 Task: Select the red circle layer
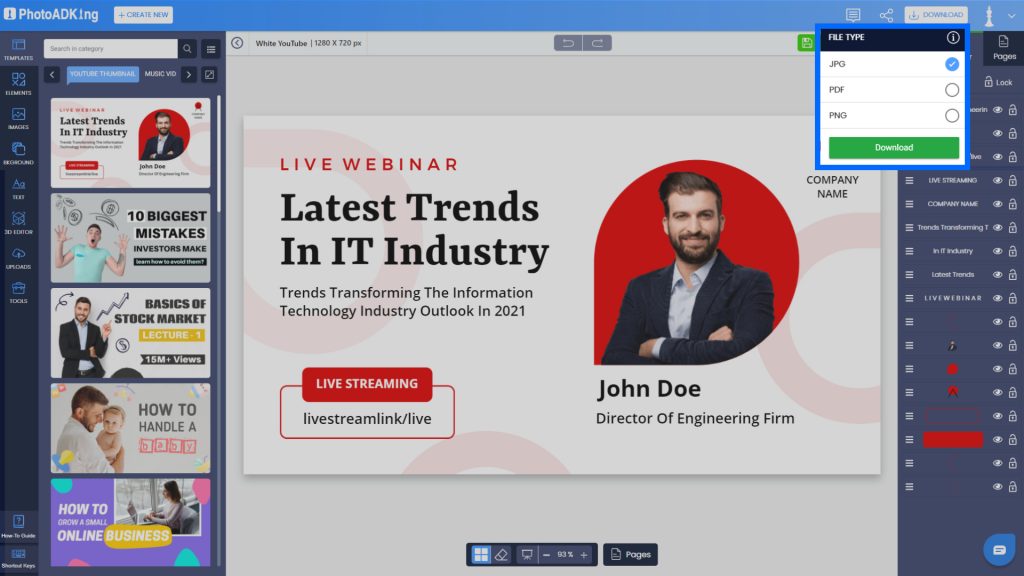[953, 369]
